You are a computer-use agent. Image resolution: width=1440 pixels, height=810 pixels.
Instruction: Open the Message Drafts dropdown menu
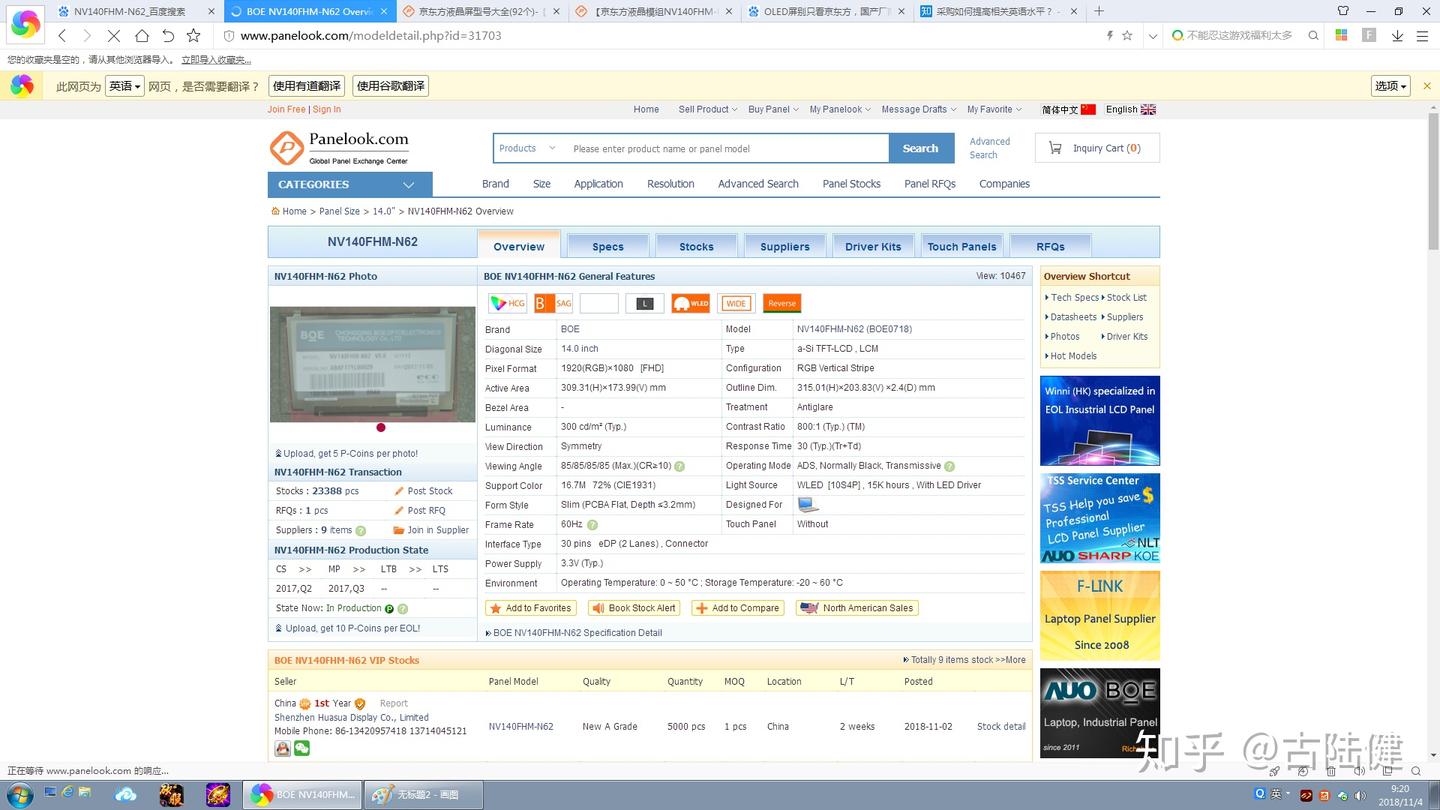point(919,110)
